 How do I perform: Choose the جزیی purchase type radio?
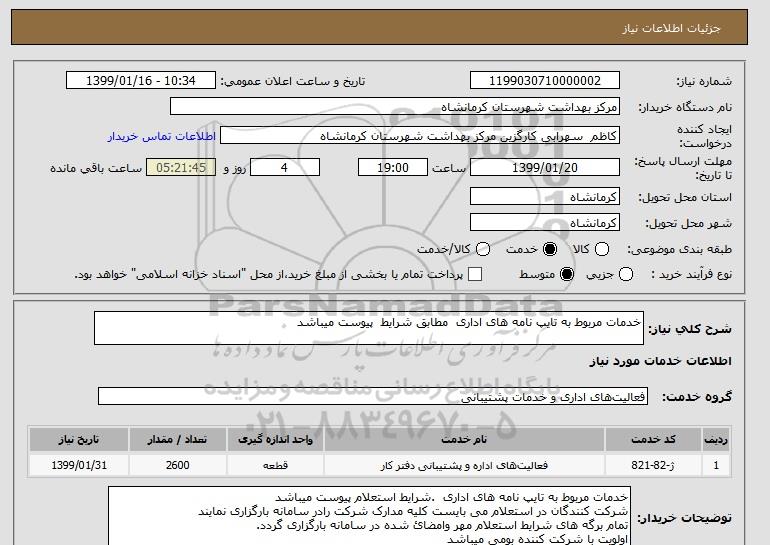pos(626,274)
